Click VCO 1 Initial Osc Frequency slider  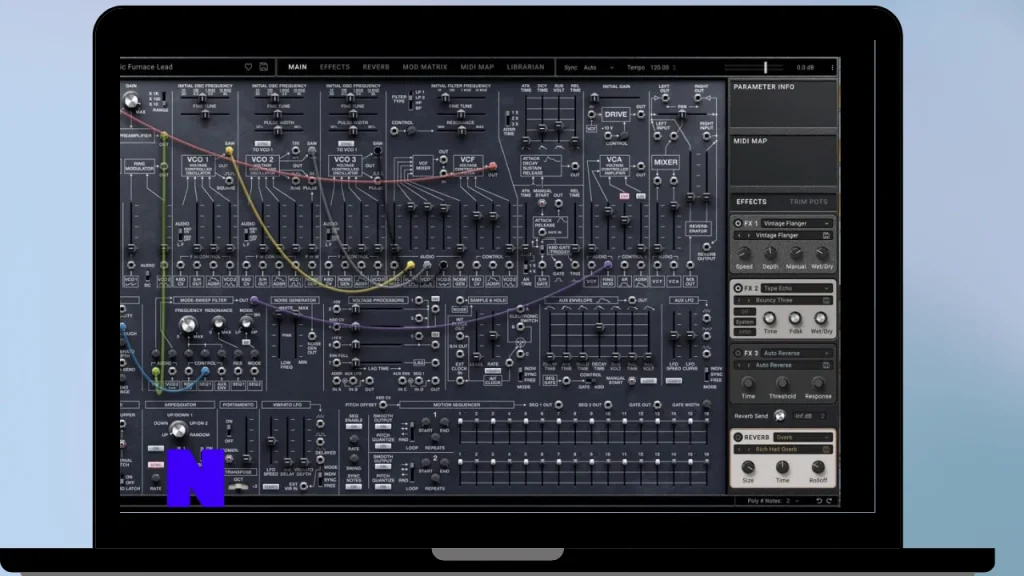click(x=202, y=99)
